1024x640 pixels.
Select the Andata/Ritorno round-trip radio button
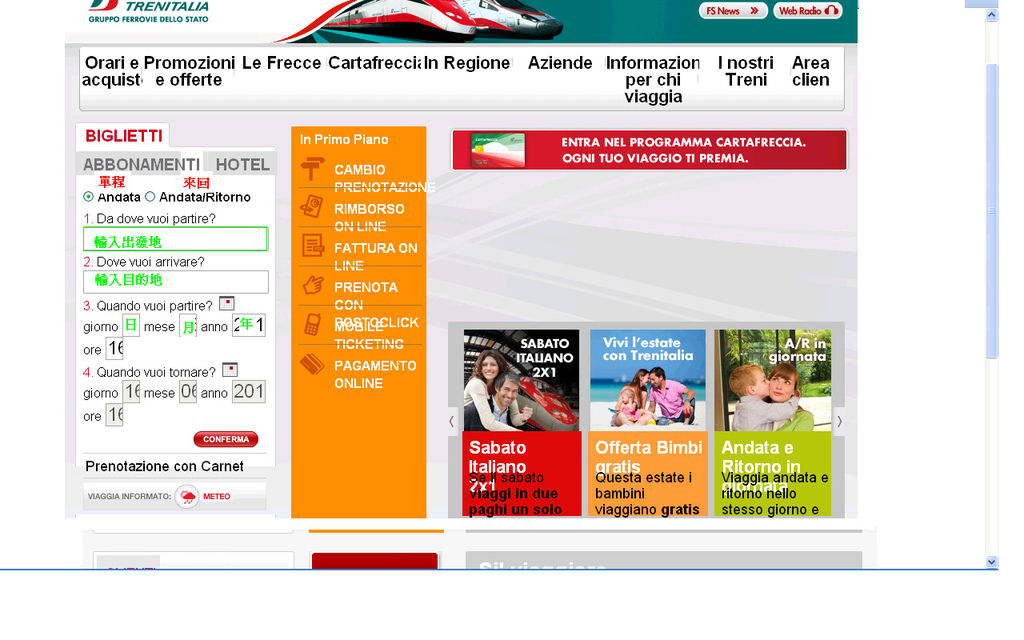coord(150,197)
